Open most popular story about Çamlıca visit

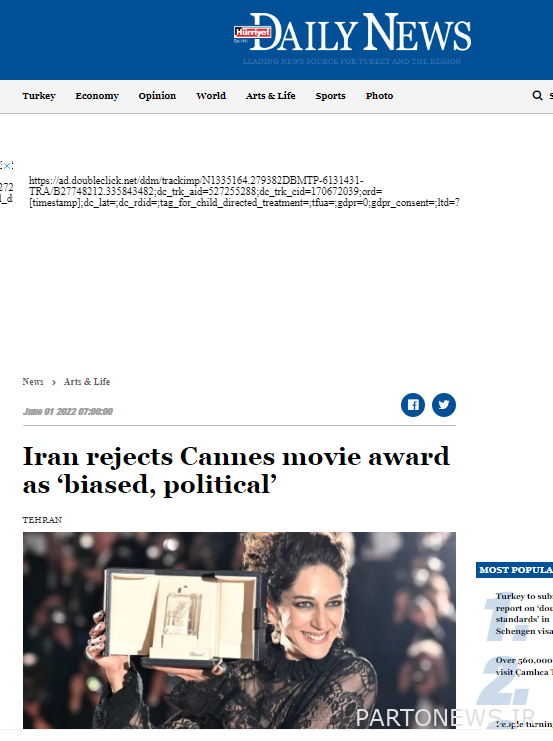pos(524,666)
